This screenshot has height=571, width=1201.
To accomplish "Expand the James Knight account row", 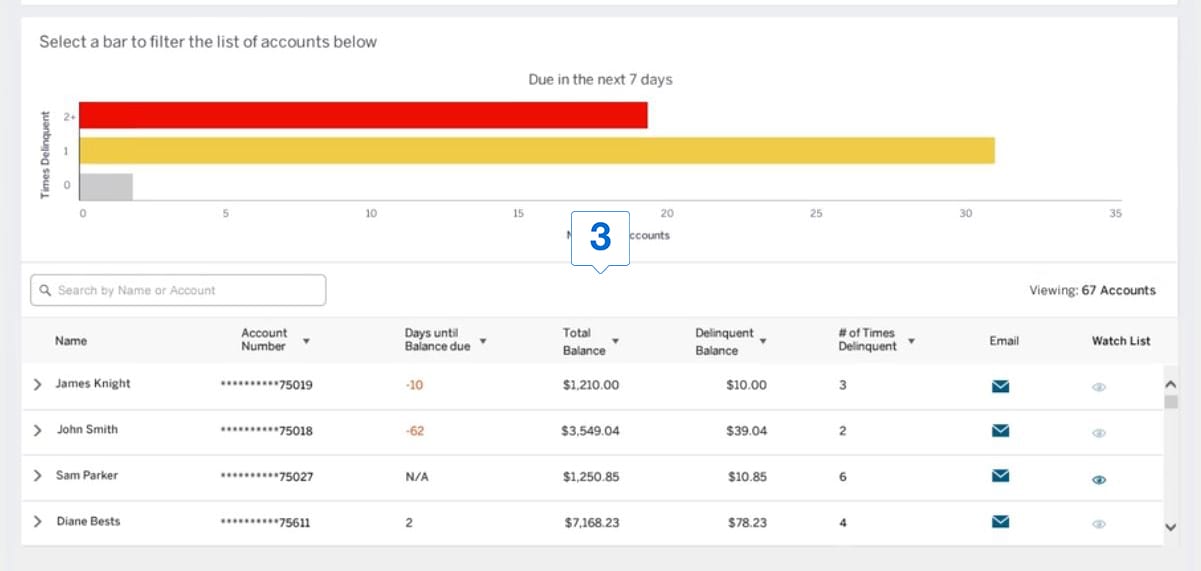I will click(x=38, y=385).
